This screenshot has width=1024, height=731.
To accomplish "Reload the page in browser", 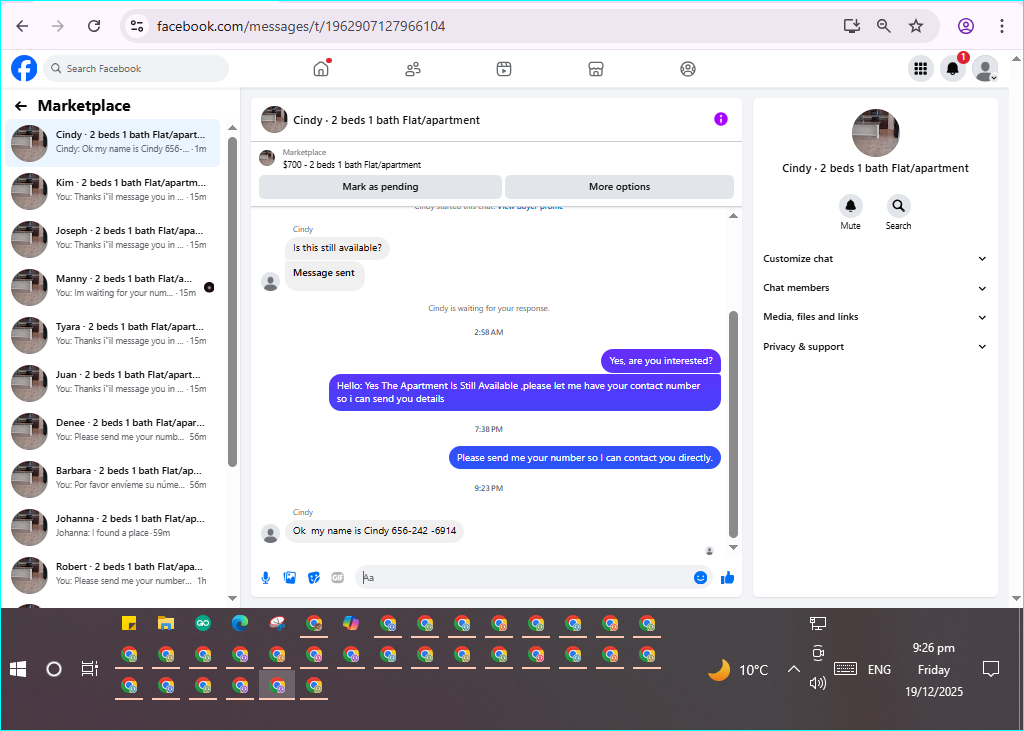I will pyautogui.click(x=94, y=26).
